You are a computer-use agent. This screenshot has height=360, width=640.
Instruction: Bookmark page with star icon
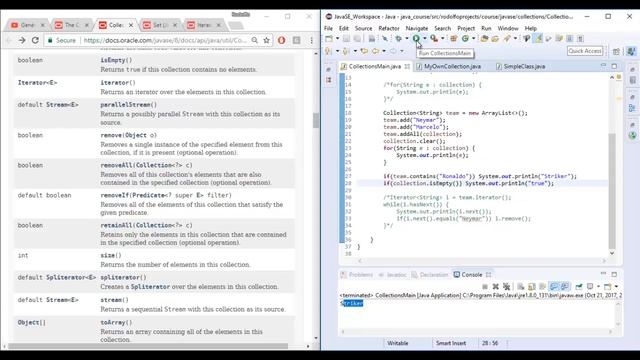click(267, 40)
